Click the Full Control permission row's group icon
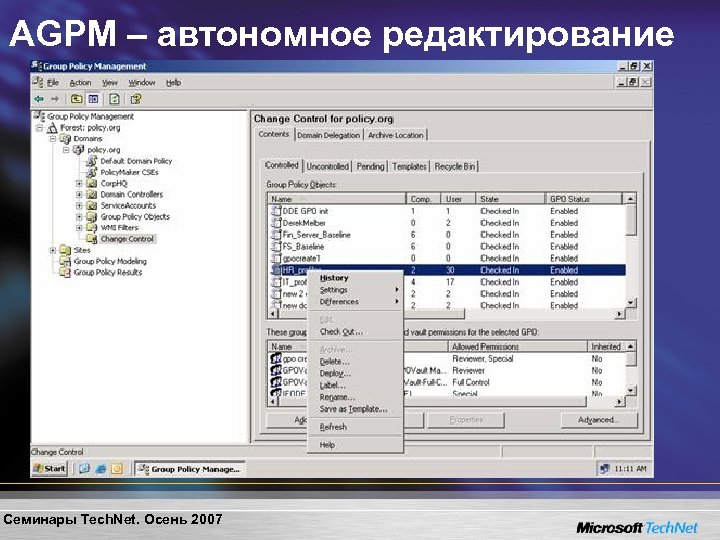Screen dimensions: 720x540 276,382
